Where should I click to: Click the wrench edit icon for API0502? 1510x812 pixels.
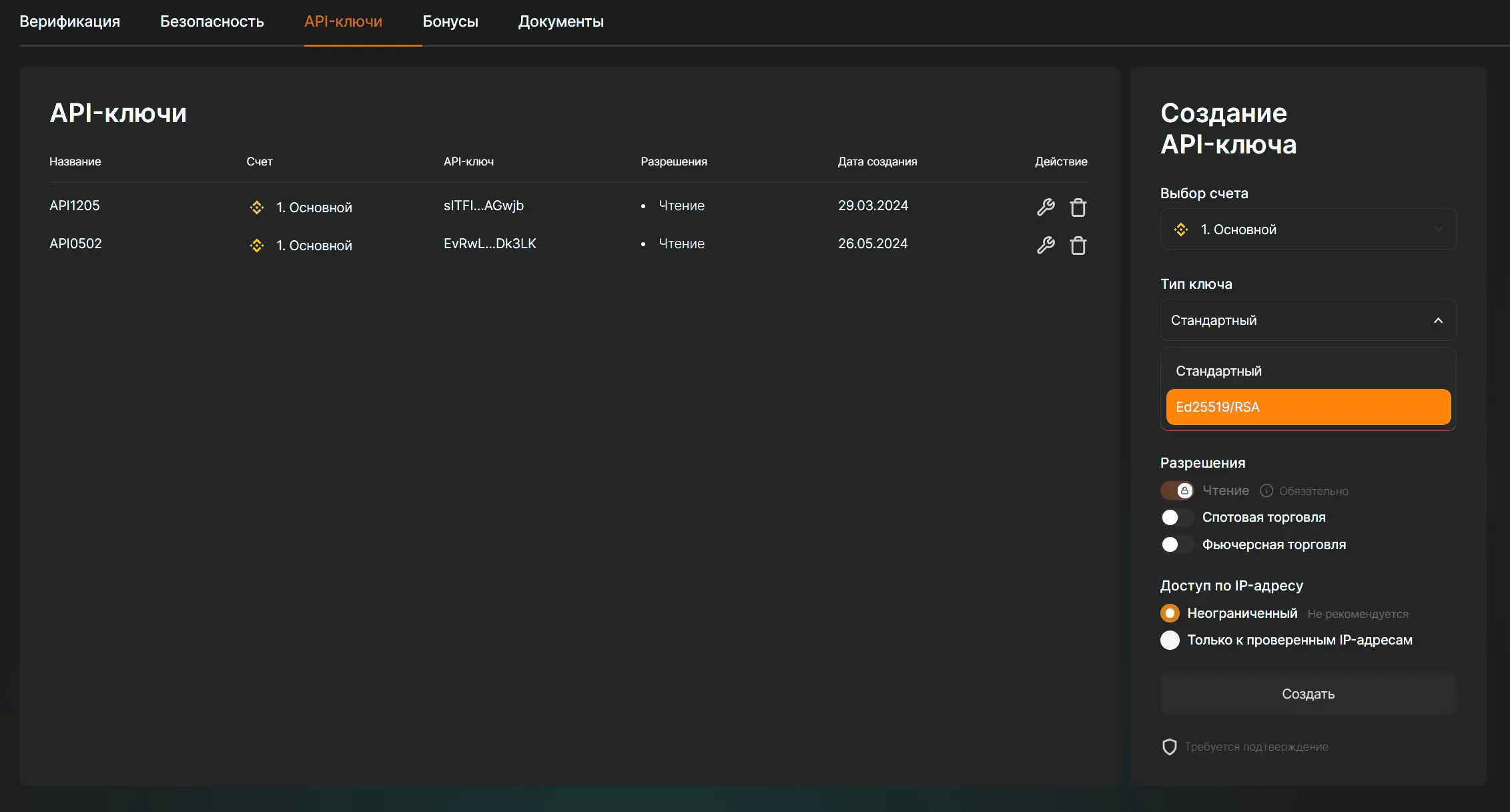pos(1046,246)
